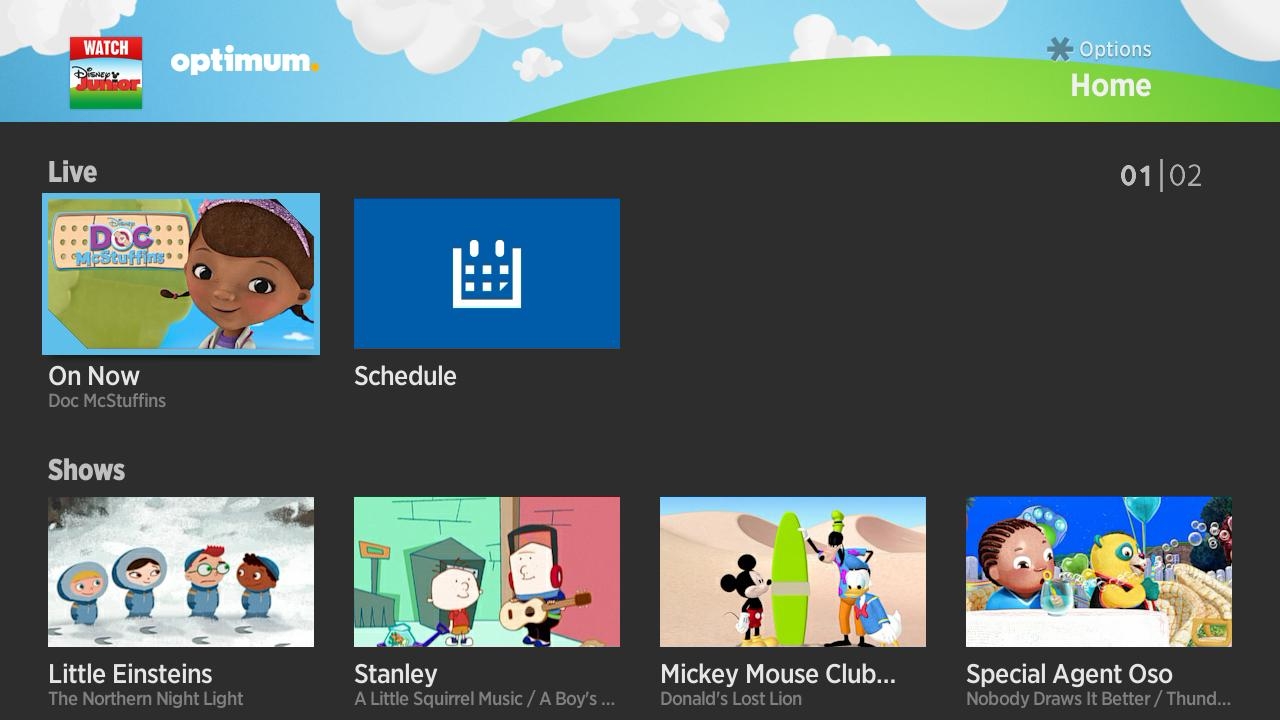The width and height of the screenshot is (1280, 720).
Task: Click the asterisk Options icon
Action: click(x=1058, y=48)
